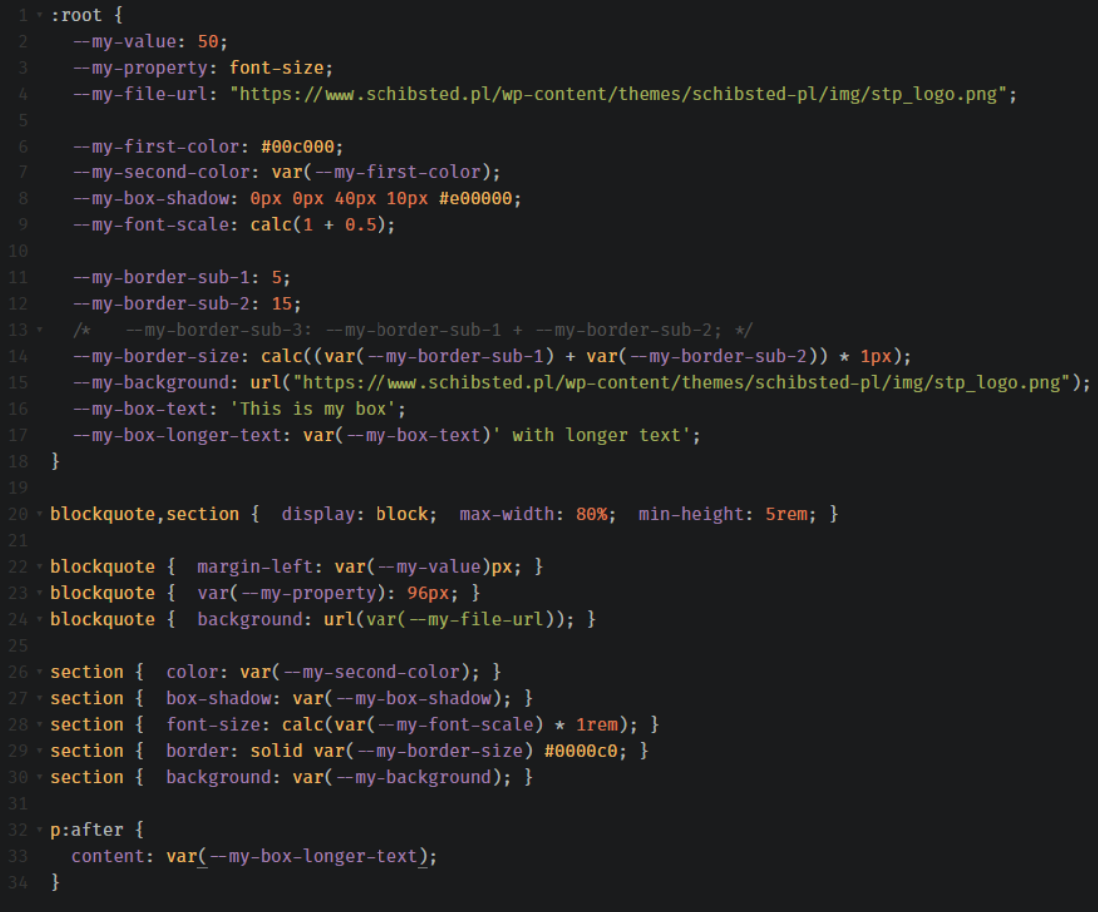Click the :root selector text
Viewport: 1098px width, 912px height.
pyautogui.click(x=76, y=15)
